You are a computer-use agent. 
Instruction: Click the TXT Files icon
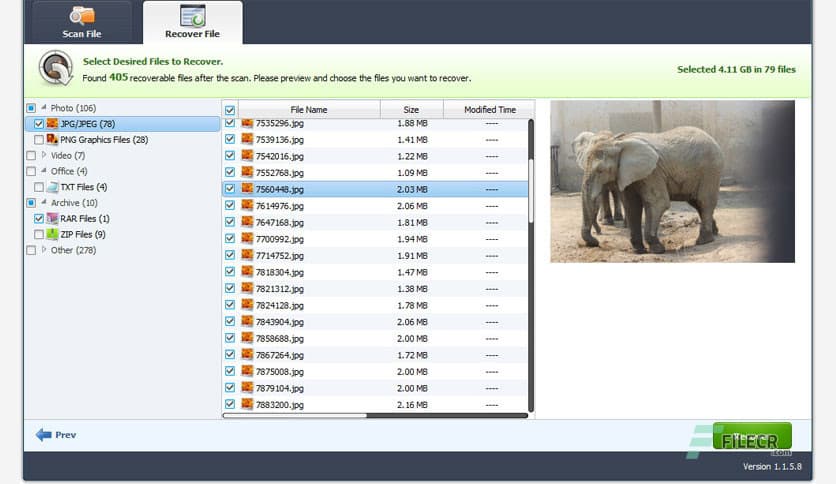[52, 187]
